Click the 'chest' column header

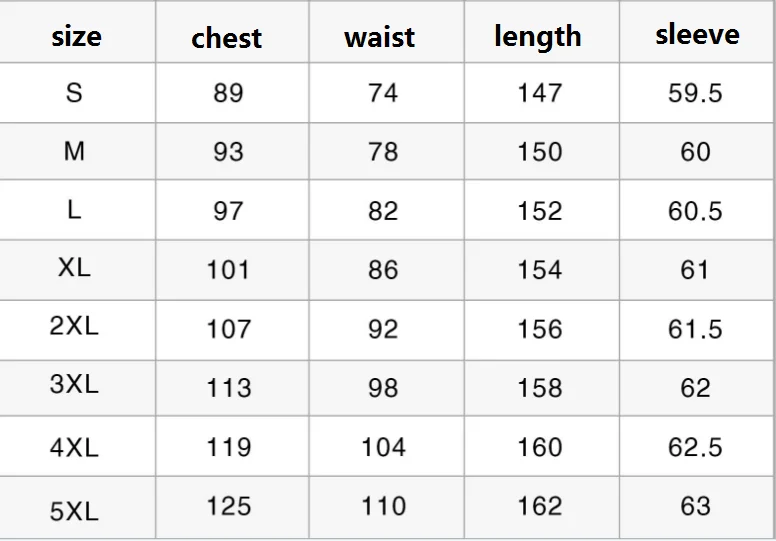click(x=227, y=38)
